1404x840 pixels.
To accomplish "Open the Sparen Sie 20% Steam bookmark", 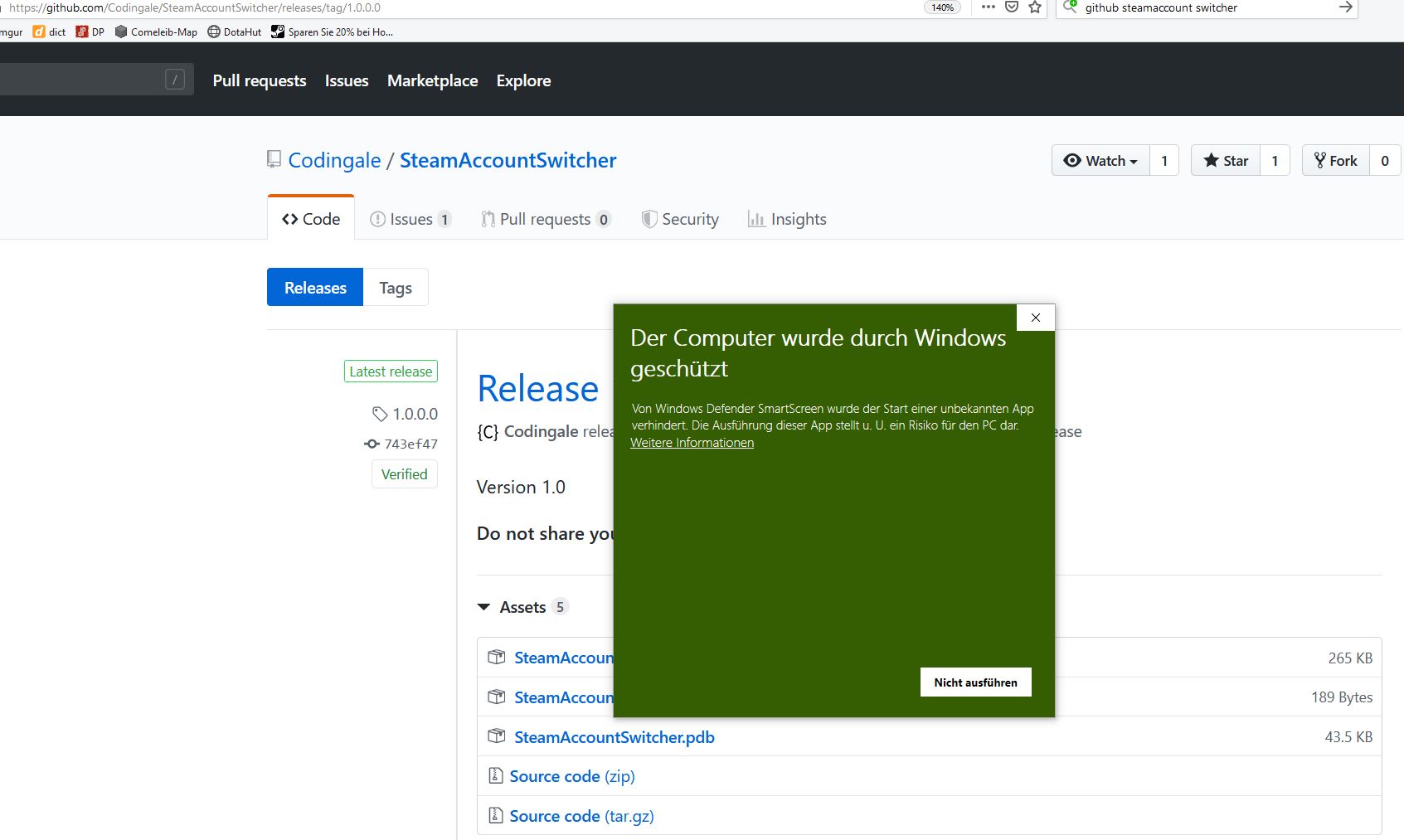I will 332,32.
